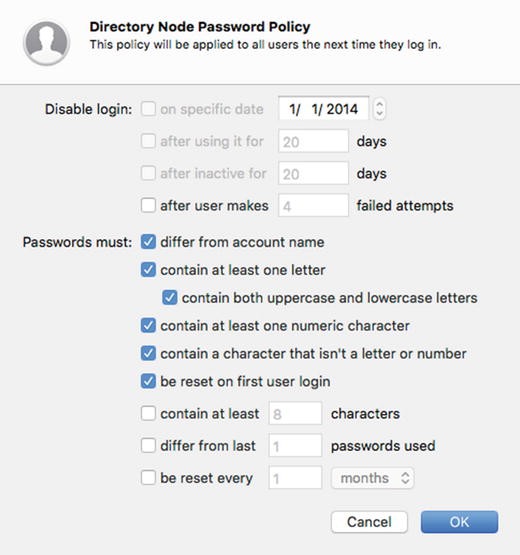Enable 'contain at least' characters checkbox
Viewport: 520px width, 555px height.
point(148,413)
